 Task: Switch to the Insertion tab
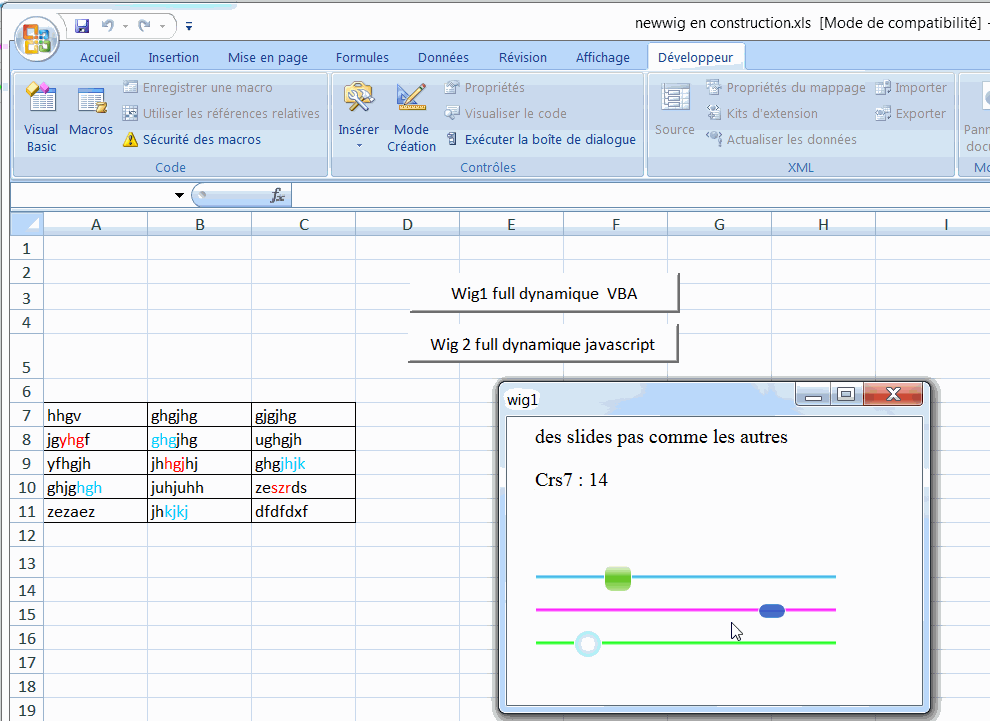pos(174,57)
